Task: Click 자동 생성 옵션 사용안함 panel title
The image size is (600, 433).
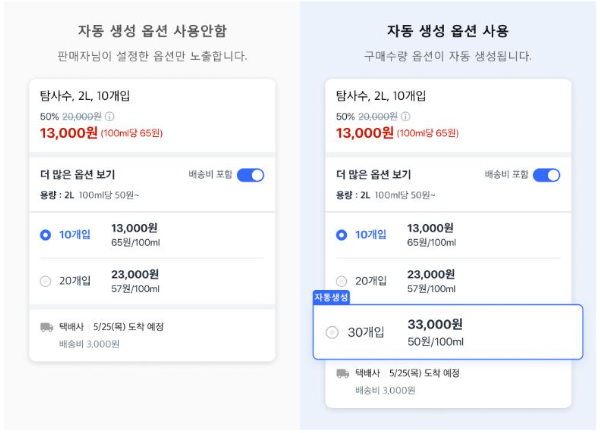Action: 152,31
